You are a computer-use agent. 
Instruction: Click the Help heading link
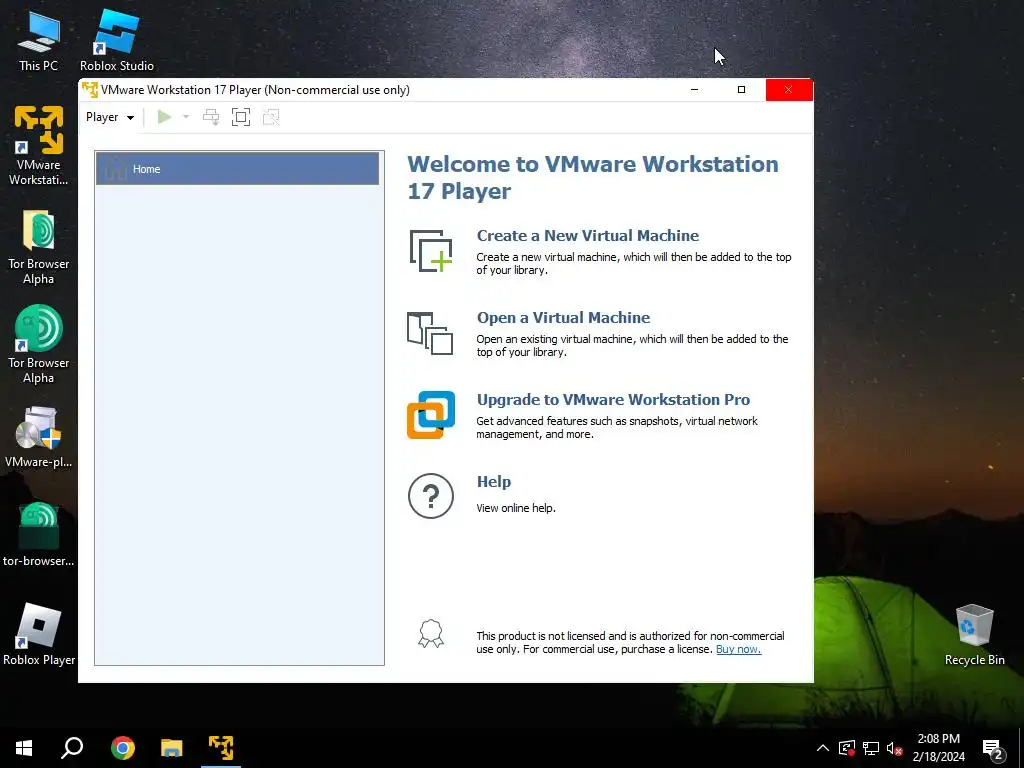click(x=494, y=482)
